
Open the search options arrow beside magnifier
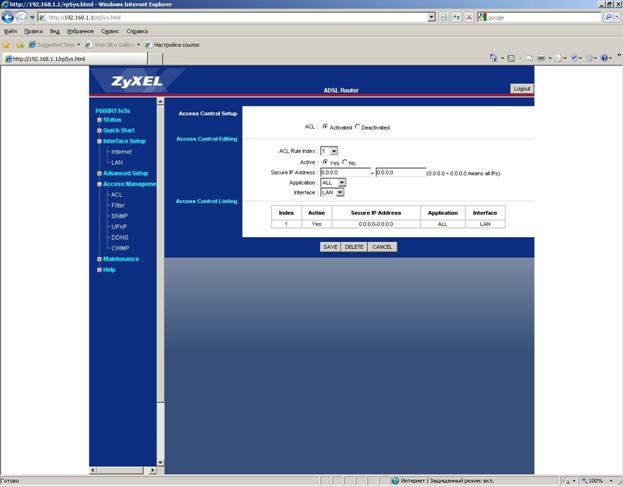617,17
